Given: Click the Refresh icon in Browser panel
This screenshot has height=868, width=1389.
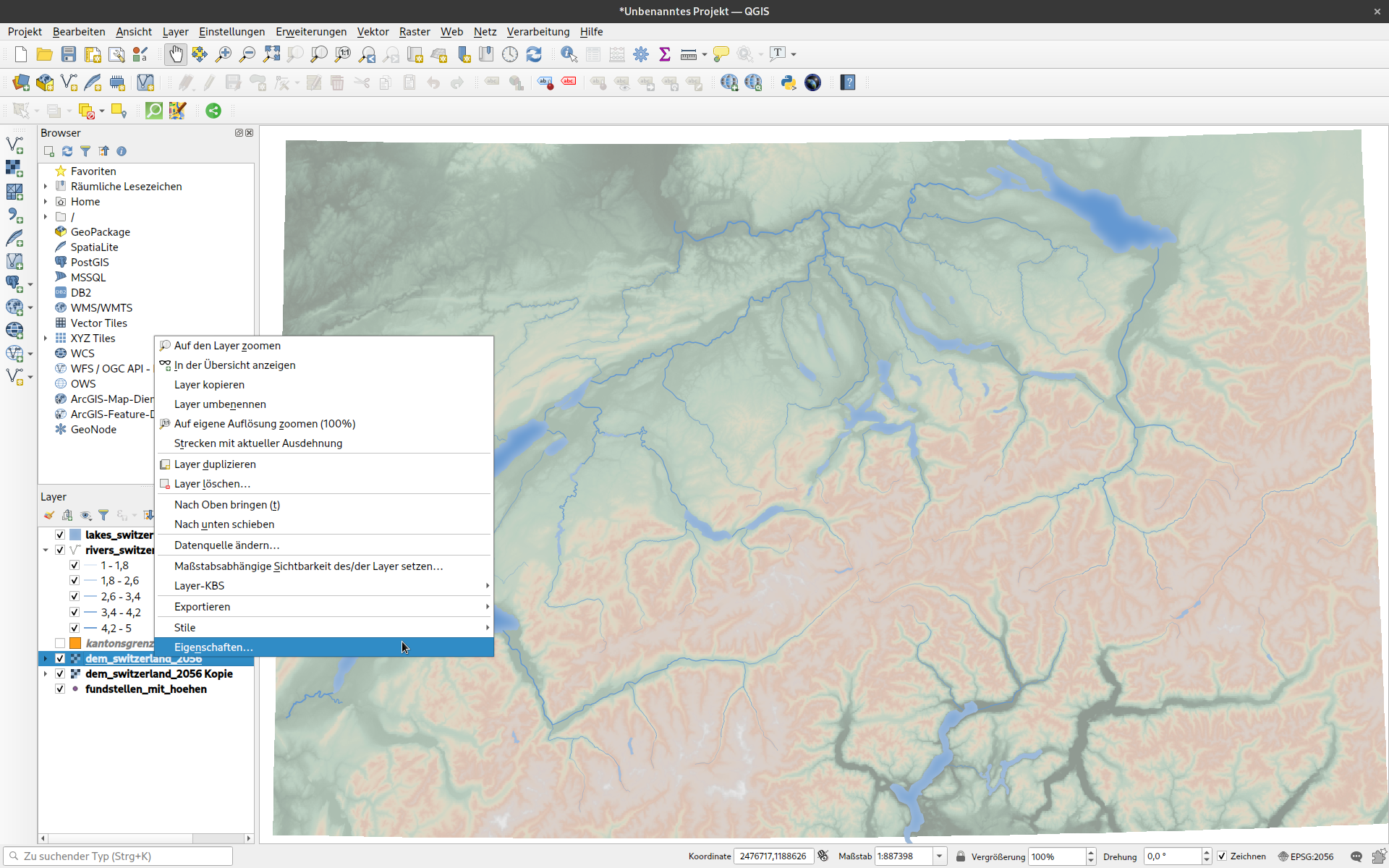Looking at the screenshot, I should [x=67, y=151].
